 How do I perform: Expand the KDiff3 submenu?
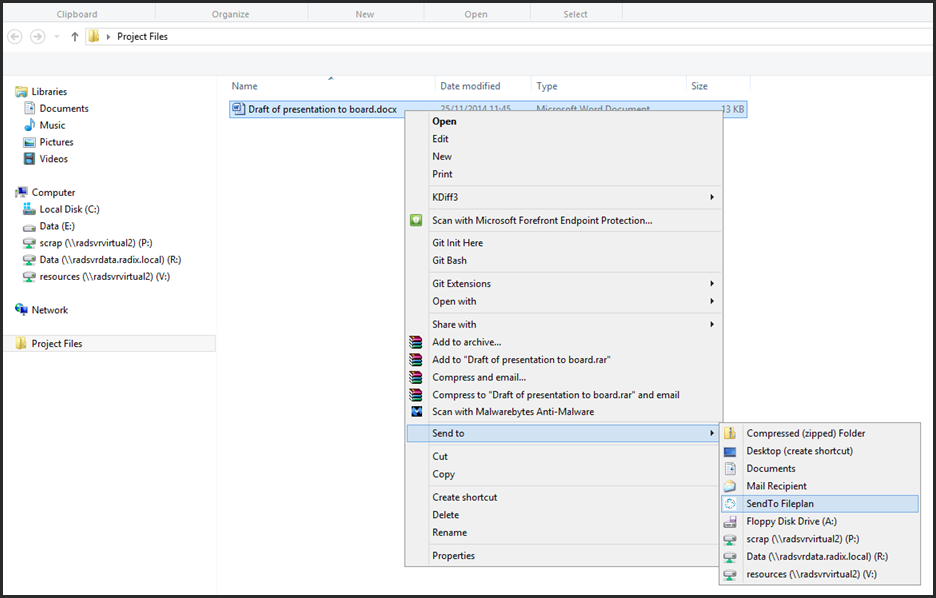click(564, 197)
